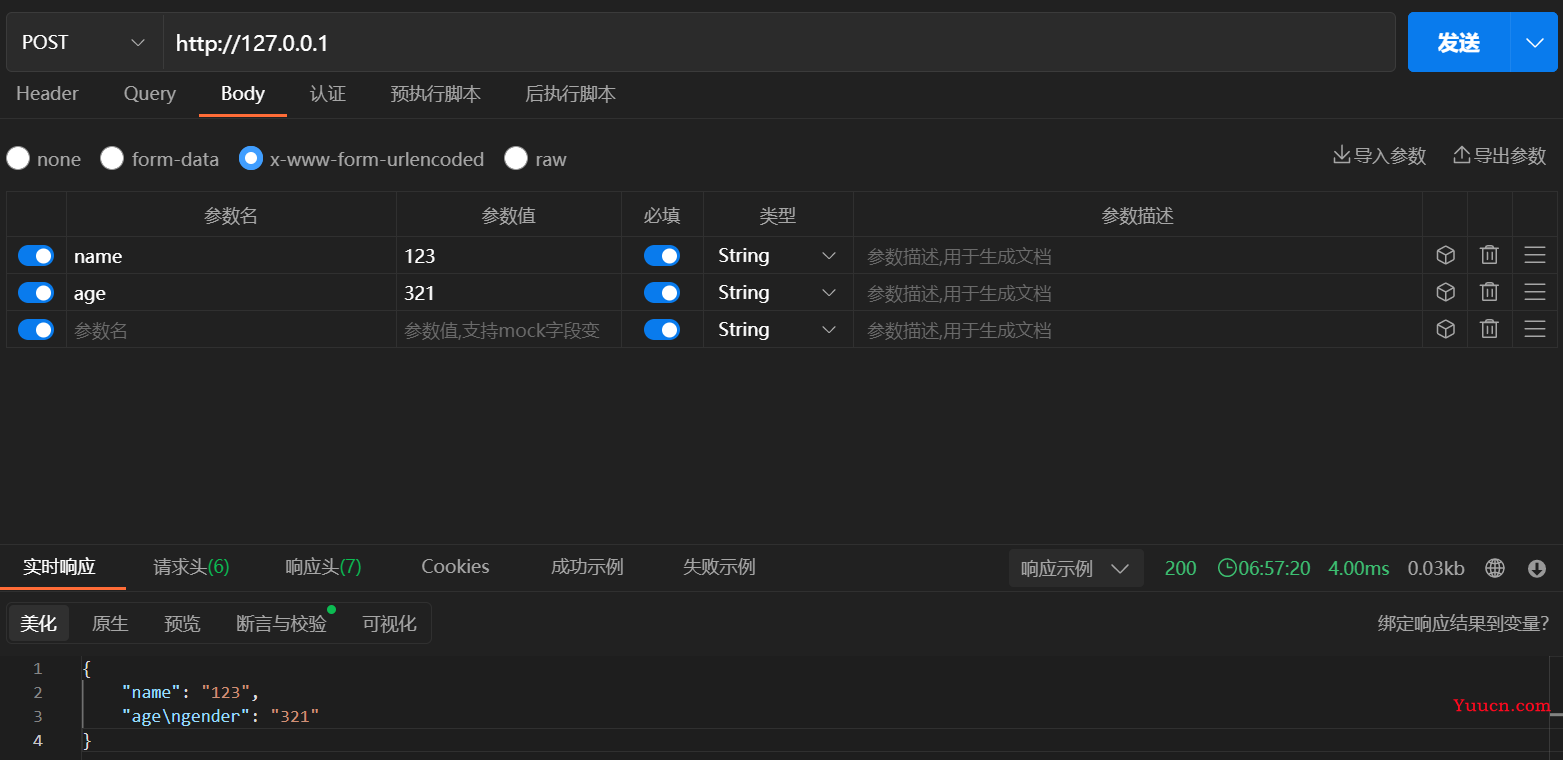This screenshot has width=1563, height=760.
Task: Click the 发送 send button
Action: (x=1458, y=42)
